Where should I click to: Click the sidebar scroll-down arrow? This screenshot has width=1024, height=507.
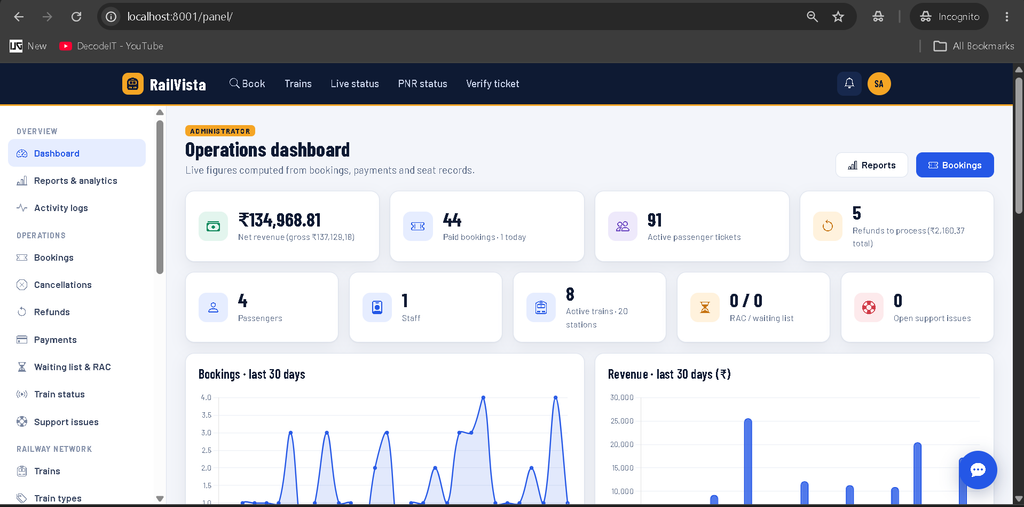tap(160, 499)
